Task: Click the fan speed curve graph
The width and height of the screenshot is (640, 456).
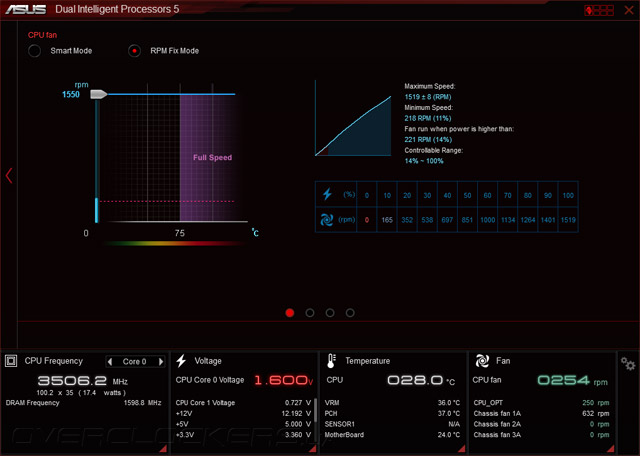Action: (x=353, y=118)
